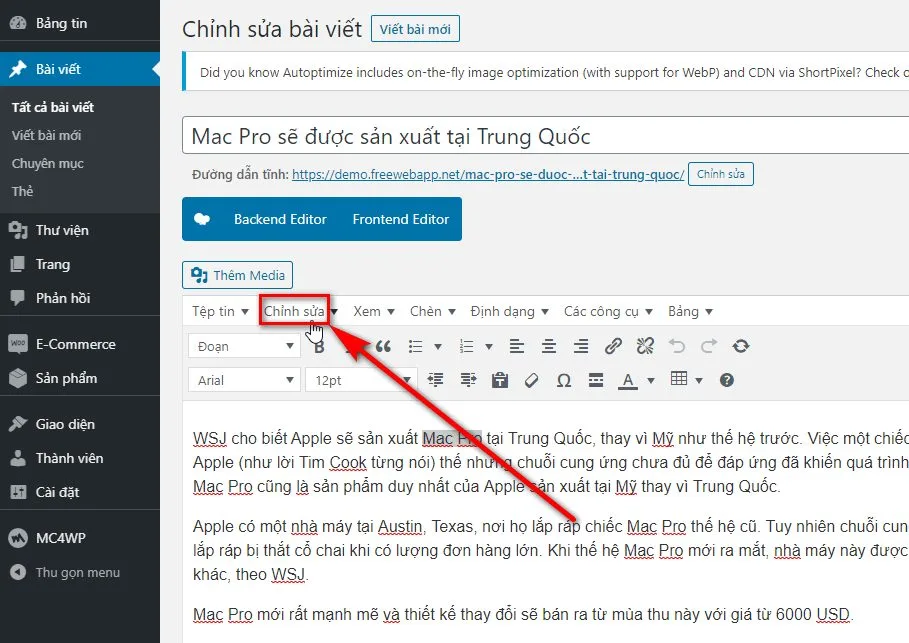The image size is (909, 643).
Task: Open the 12pt font size dropdown
Action: click(361, 380)
